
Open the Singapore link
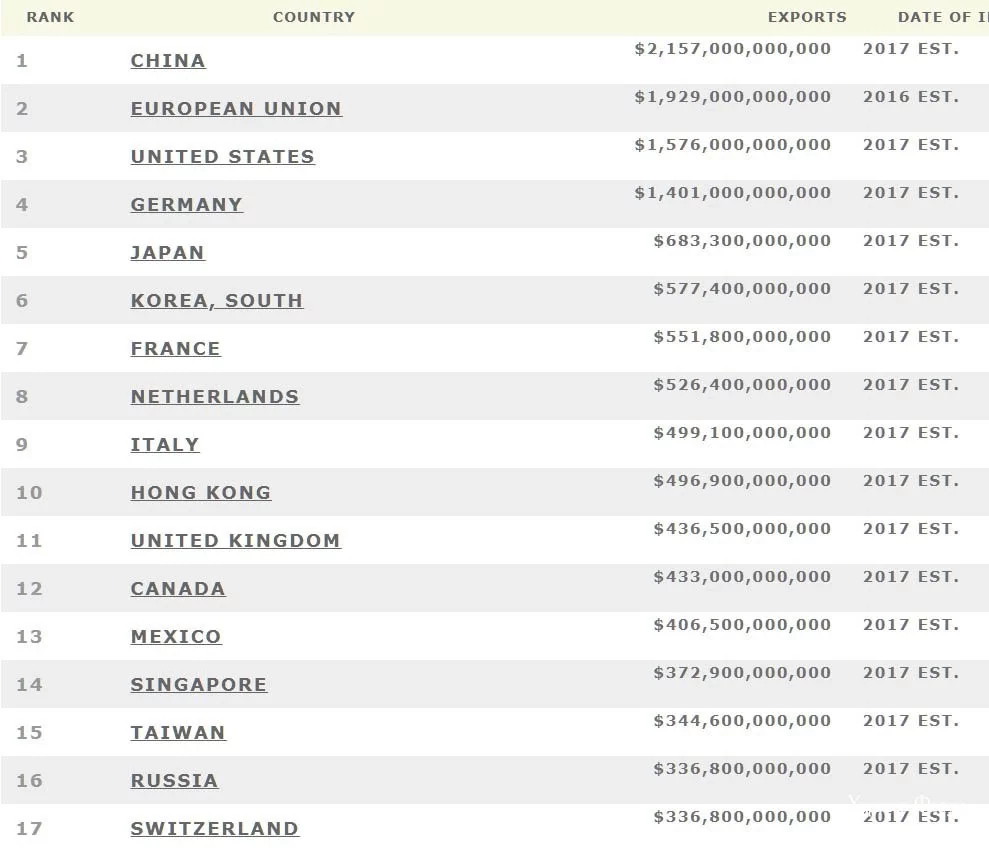click(199, 685)
